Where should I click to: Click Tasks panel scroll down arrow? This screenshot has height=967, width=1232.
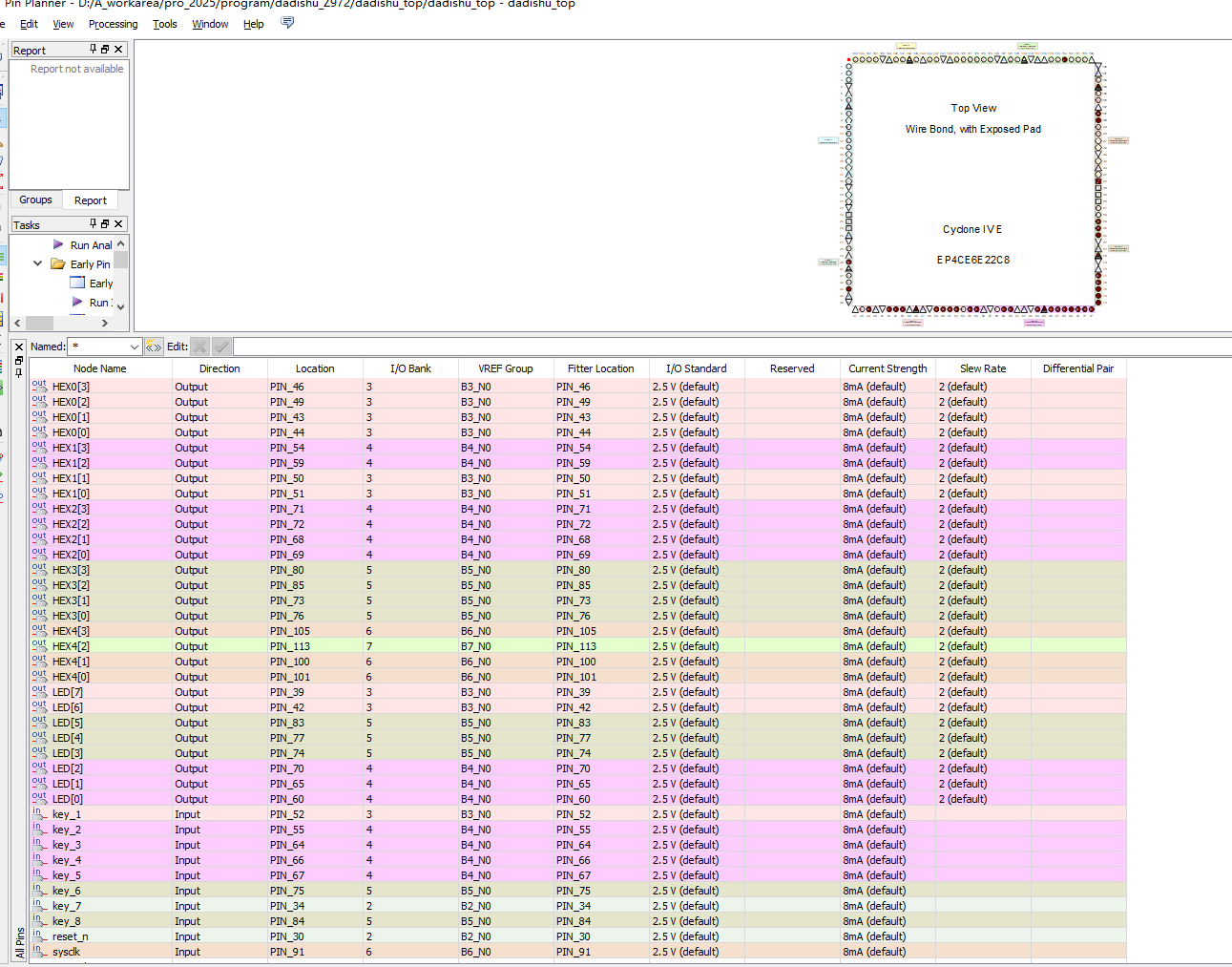pyautogui.click(x=121, y=306)
